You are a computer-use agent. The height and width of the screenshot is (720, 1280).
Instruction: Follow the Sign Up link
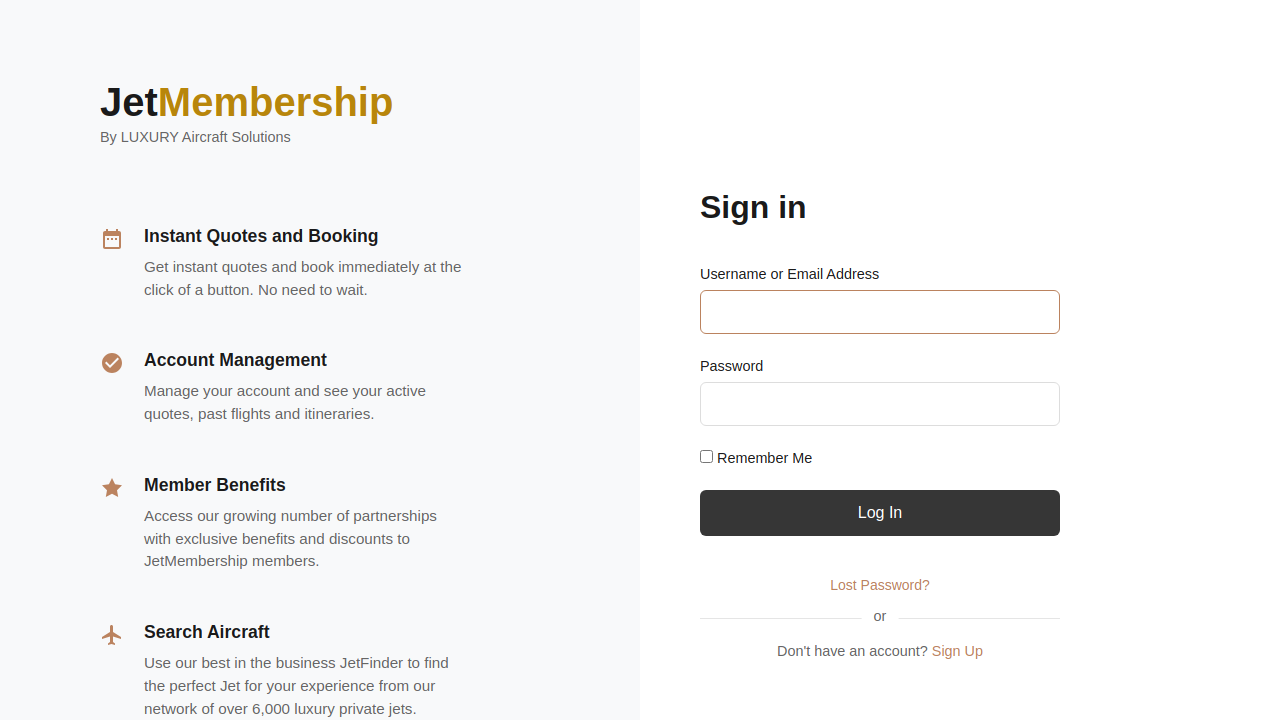click(957, 651)
